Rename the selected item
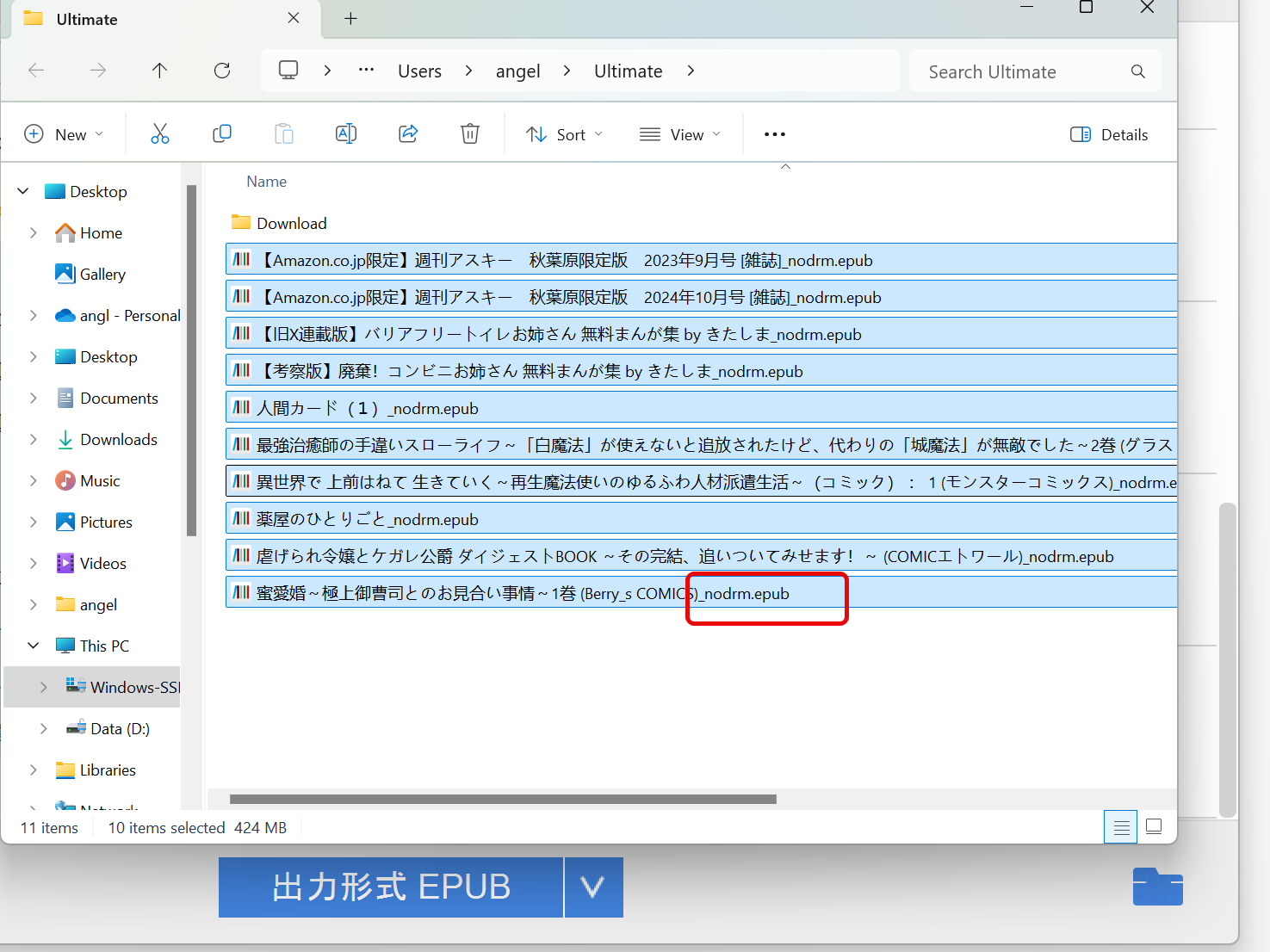The image size is (1270, 952). pyautogui.click(x=346, y=133)
